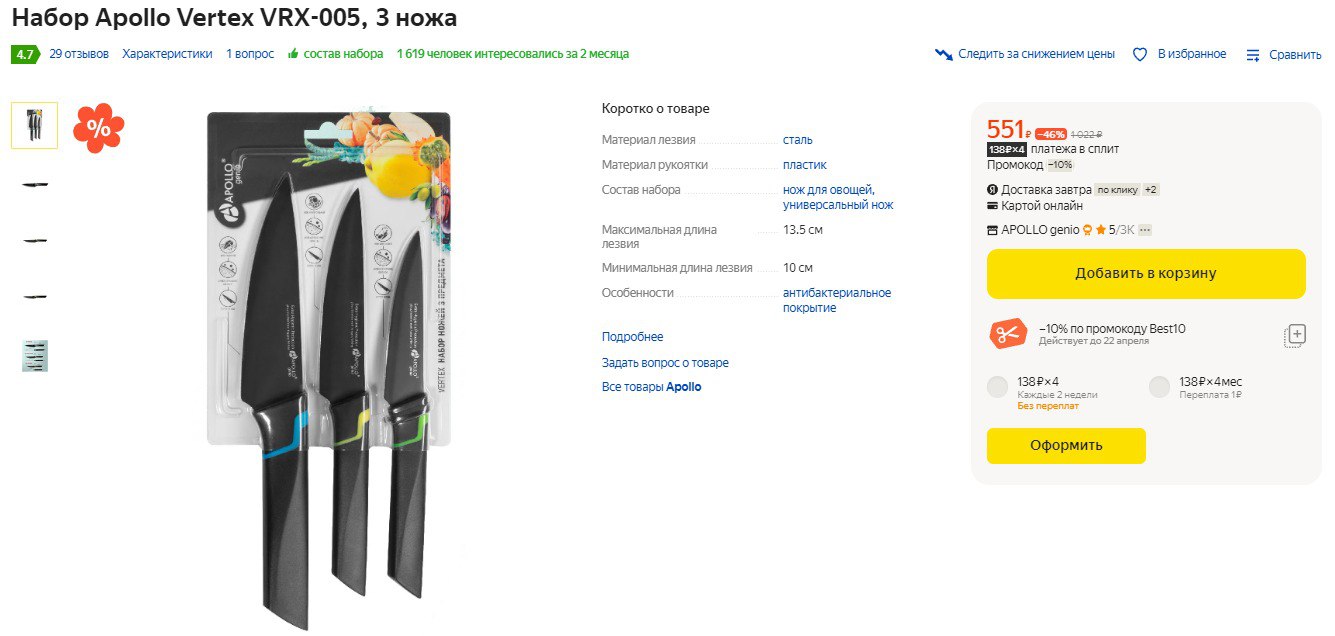Click the scissors promo coupon icon
Screen dimensions: 1335x636
[x=1007, y=334]
